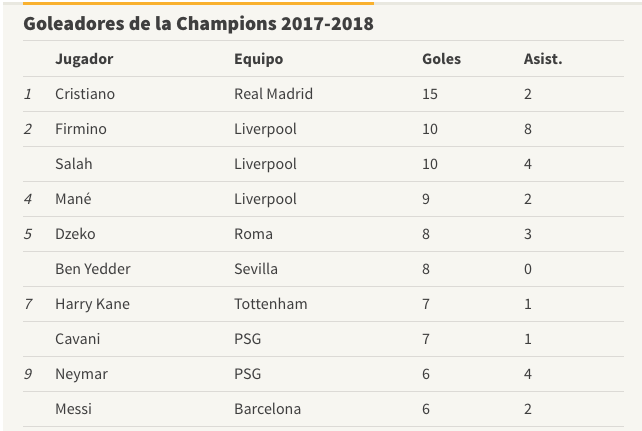The width and height of the screenshot is (642, 431).
Task: Click Harry Kane's name
Action: [x=92, y=304]
